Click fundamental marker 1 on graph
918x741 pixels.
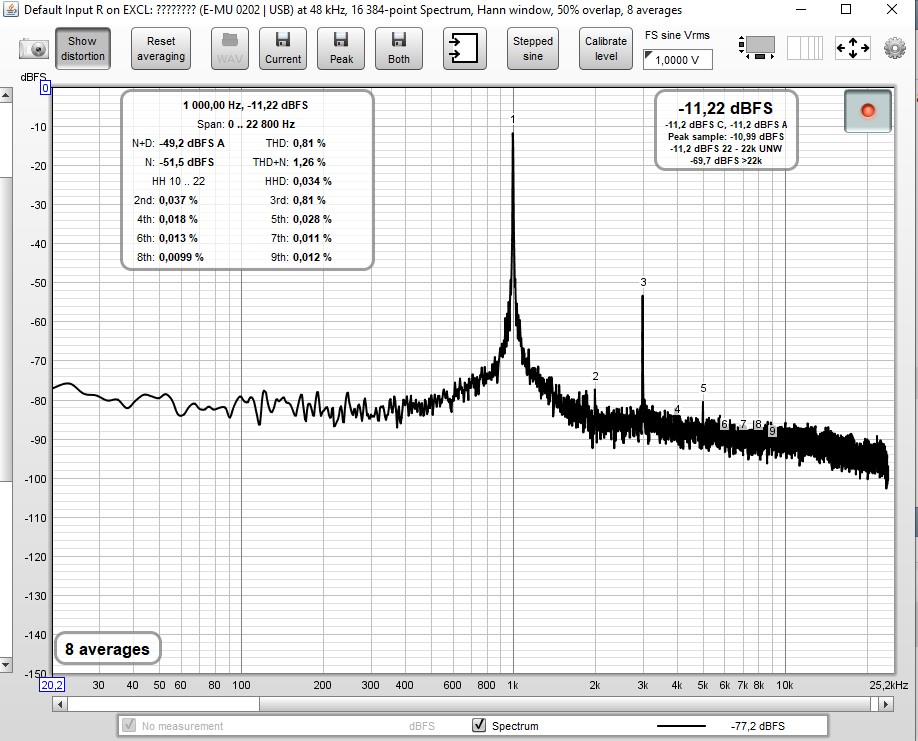pos(513,119)
